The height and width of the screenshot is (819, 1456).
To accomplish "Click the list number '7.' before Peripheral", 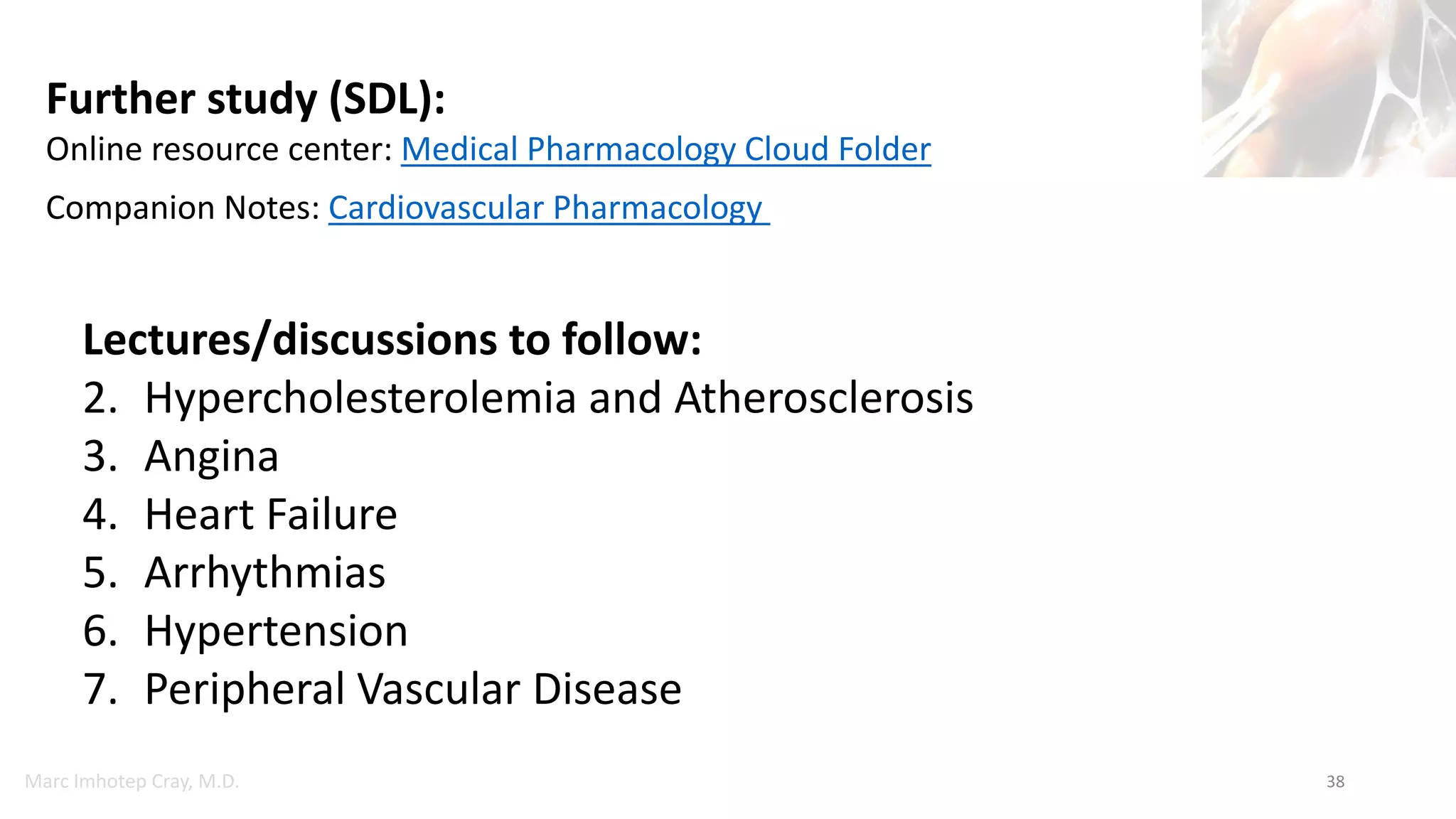I will pyautogui.click(x=100, y=690).
